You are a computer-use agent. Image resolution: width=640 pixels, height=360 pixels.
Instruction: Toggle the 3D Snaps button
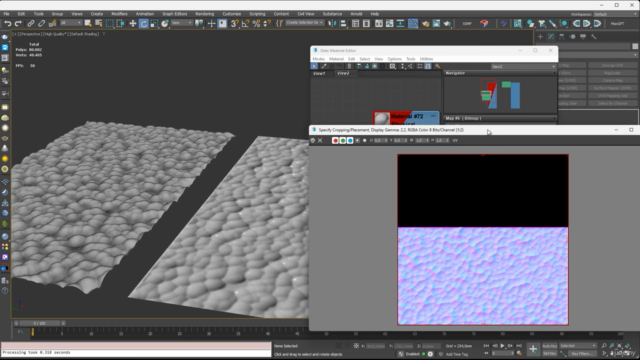pos(235,24)
